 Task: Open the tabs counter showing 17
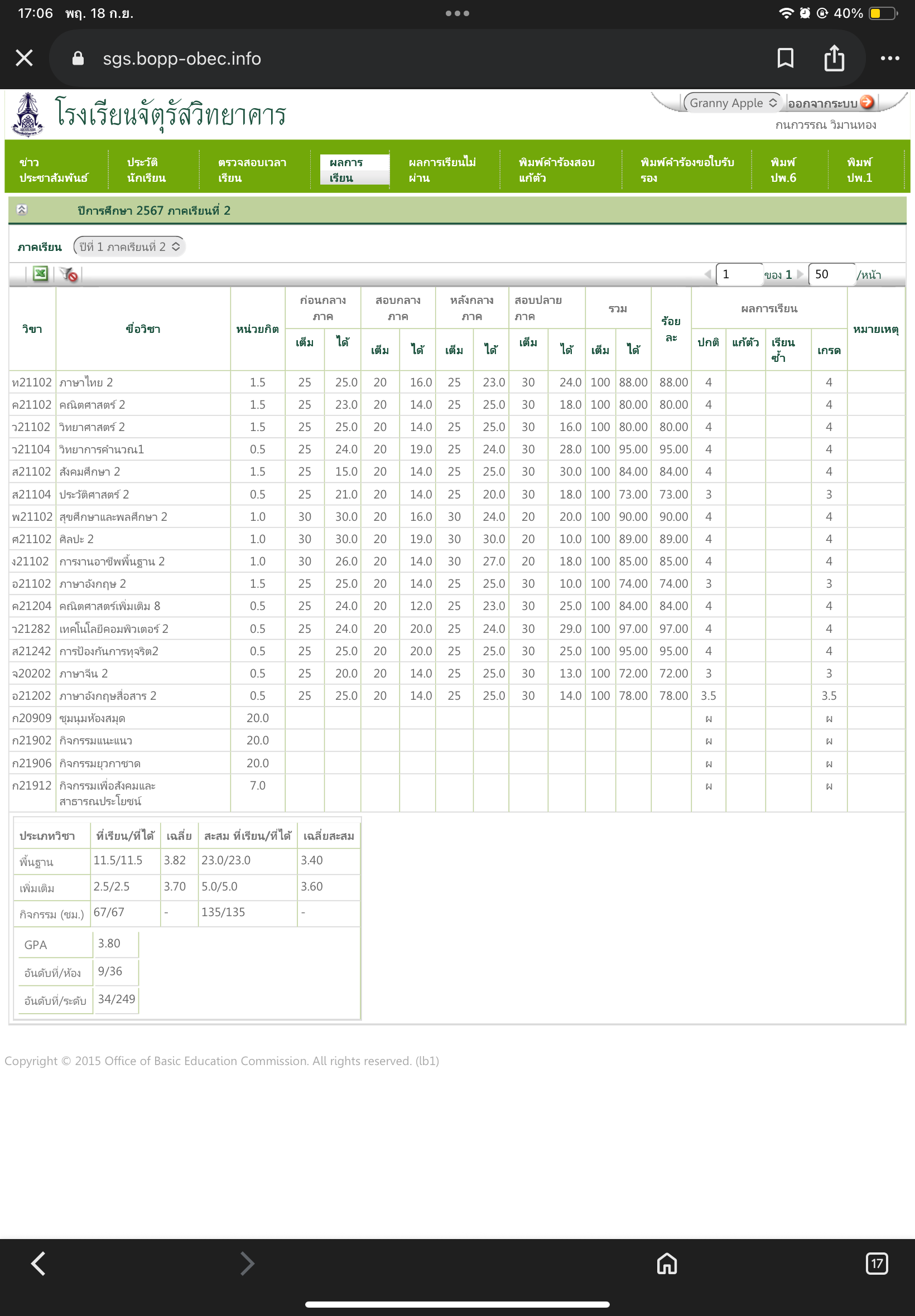click(x=876, y=1263)
